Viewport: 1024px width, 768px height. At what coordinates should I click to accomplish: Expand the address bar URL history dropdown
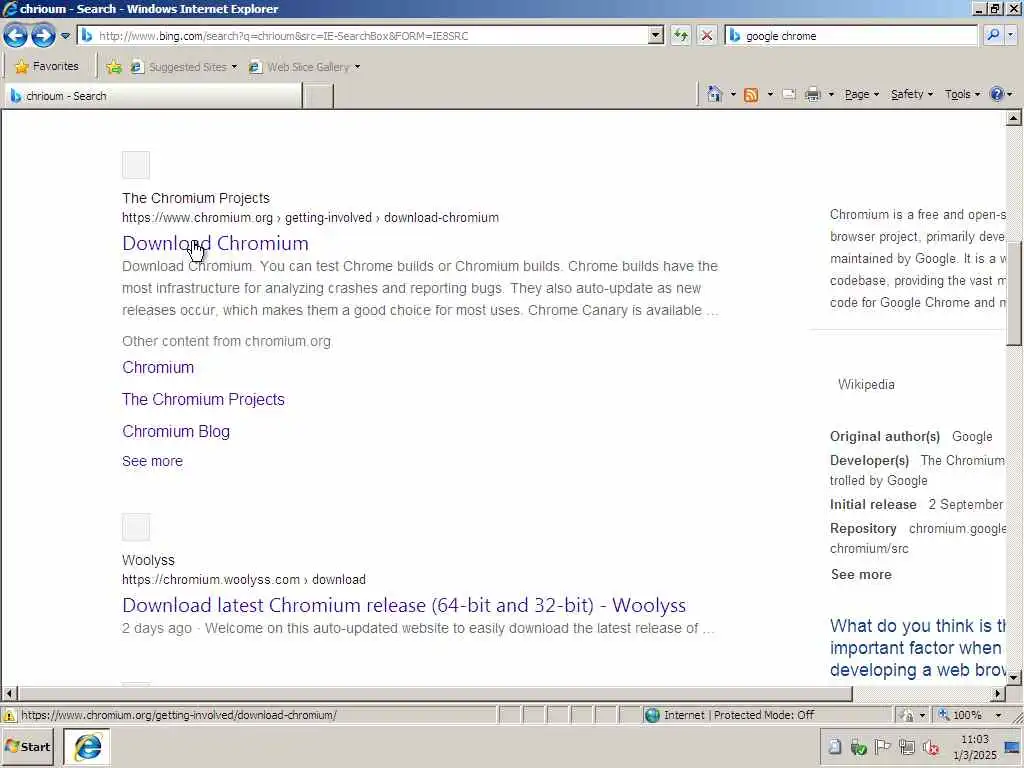tap(656, 36)
